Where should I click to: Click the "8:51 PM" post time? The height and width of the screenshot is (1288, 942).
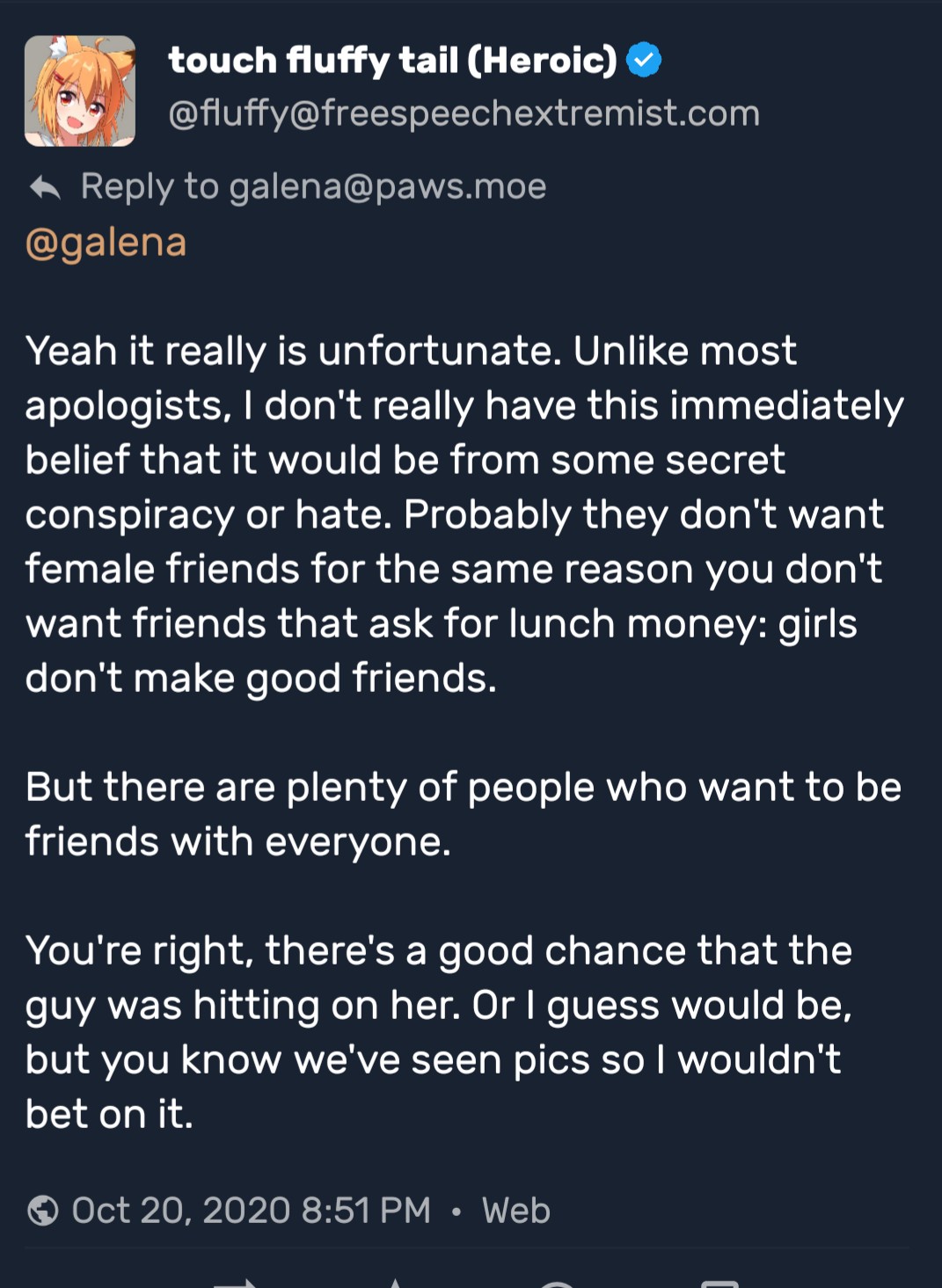point(366,1211)
